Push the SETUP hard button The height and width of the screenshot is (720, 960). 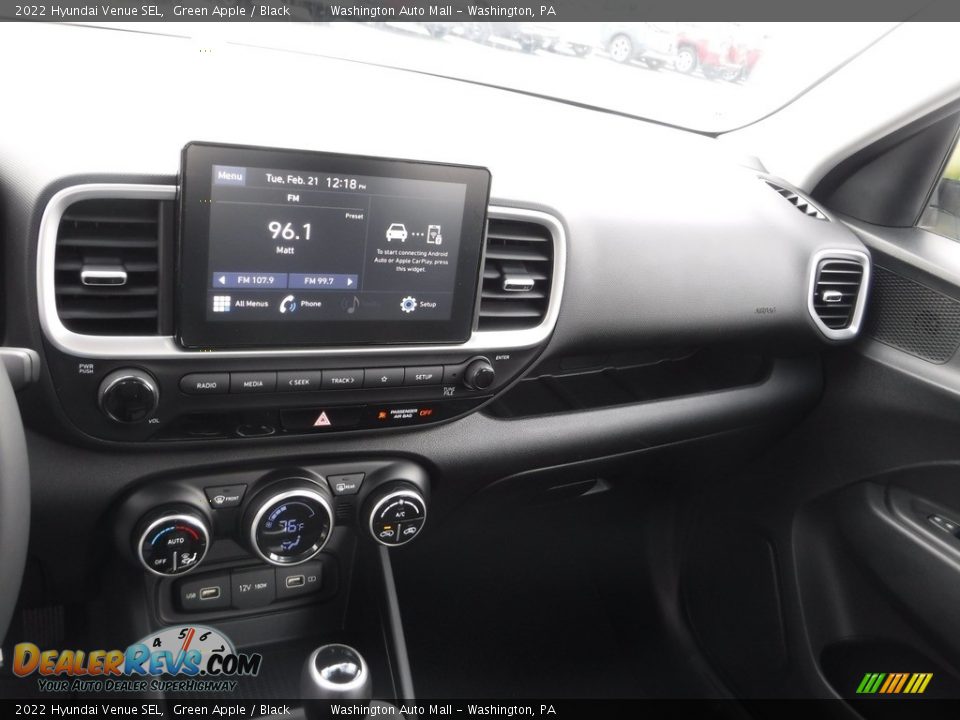pyautogui.click(x=424, y=377)
